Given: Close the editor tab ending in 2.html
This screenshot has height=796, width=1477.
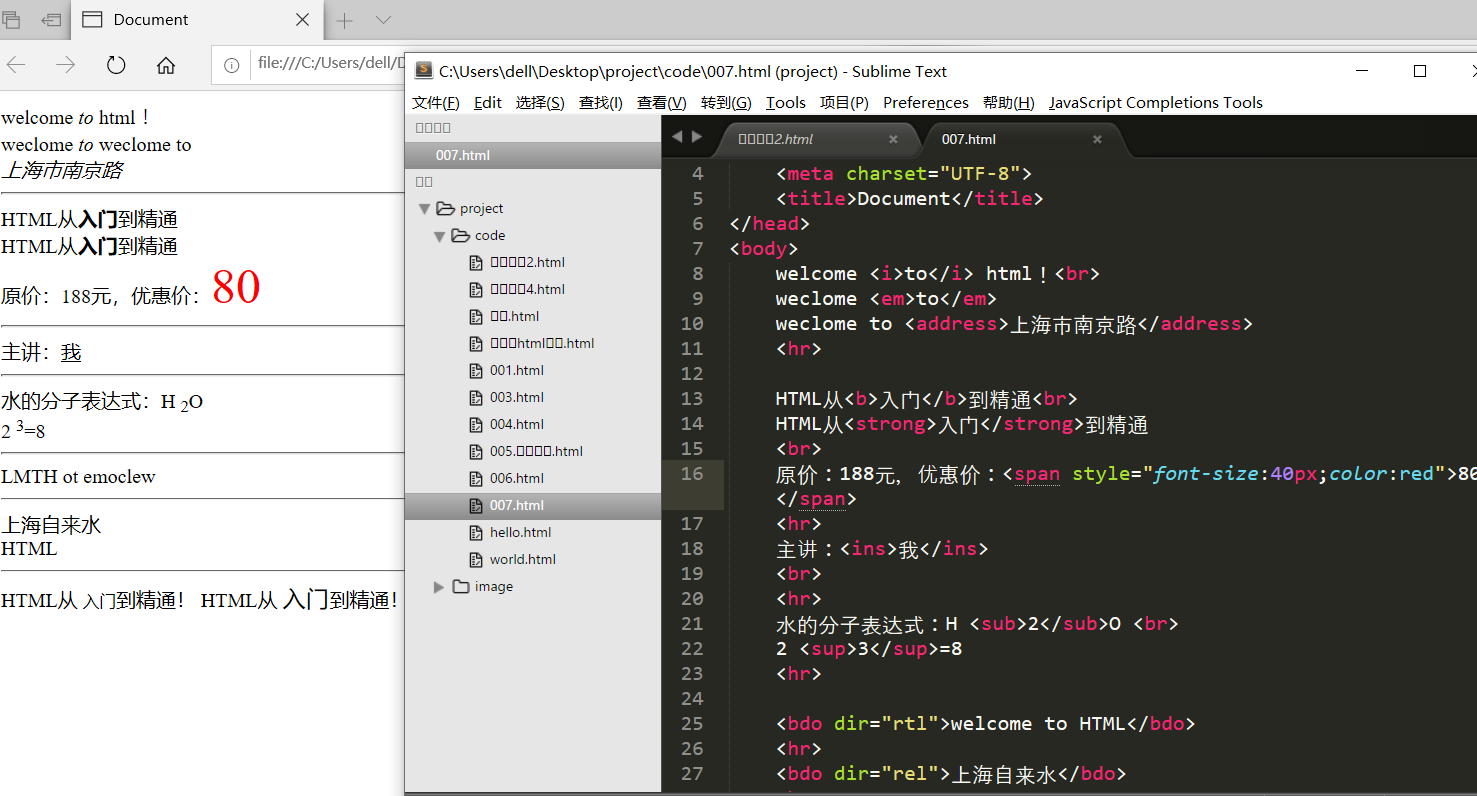Looking at the screenshot, I should [x=893, y=140].
